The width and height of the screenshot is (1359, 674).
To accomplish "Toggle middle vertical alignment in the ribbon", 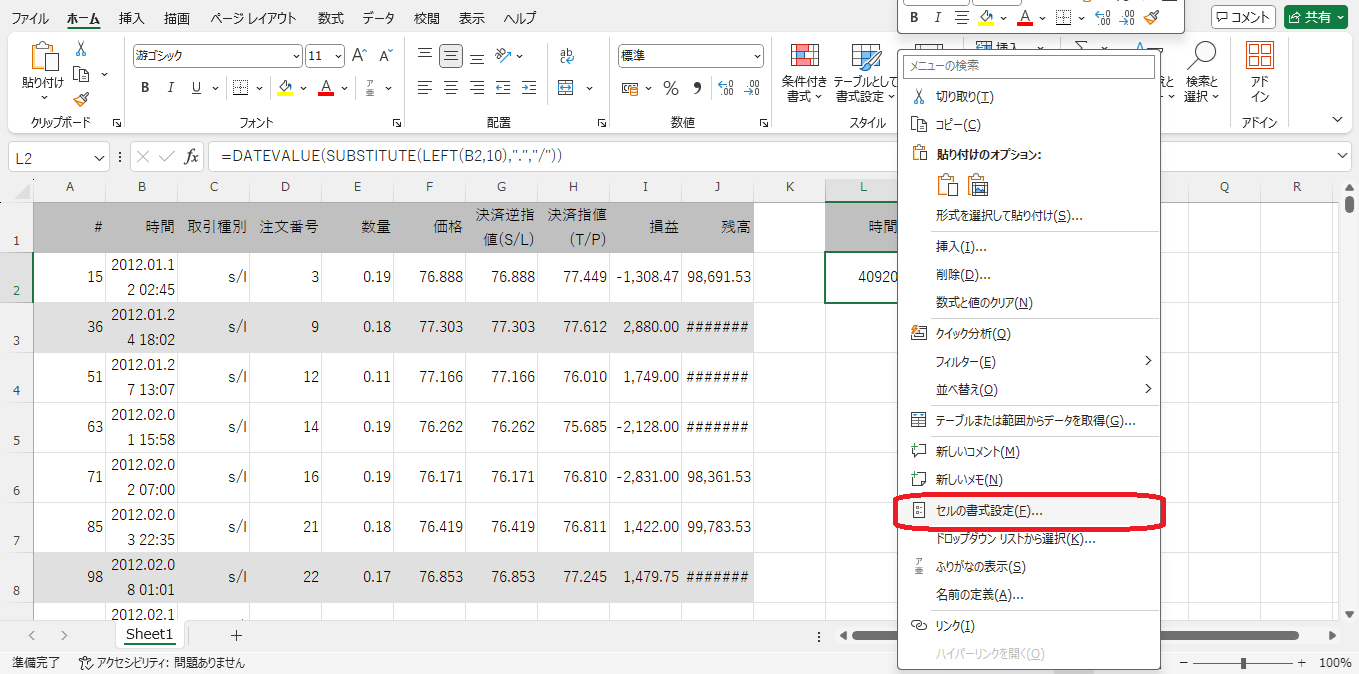I will [x=451, y=56].
